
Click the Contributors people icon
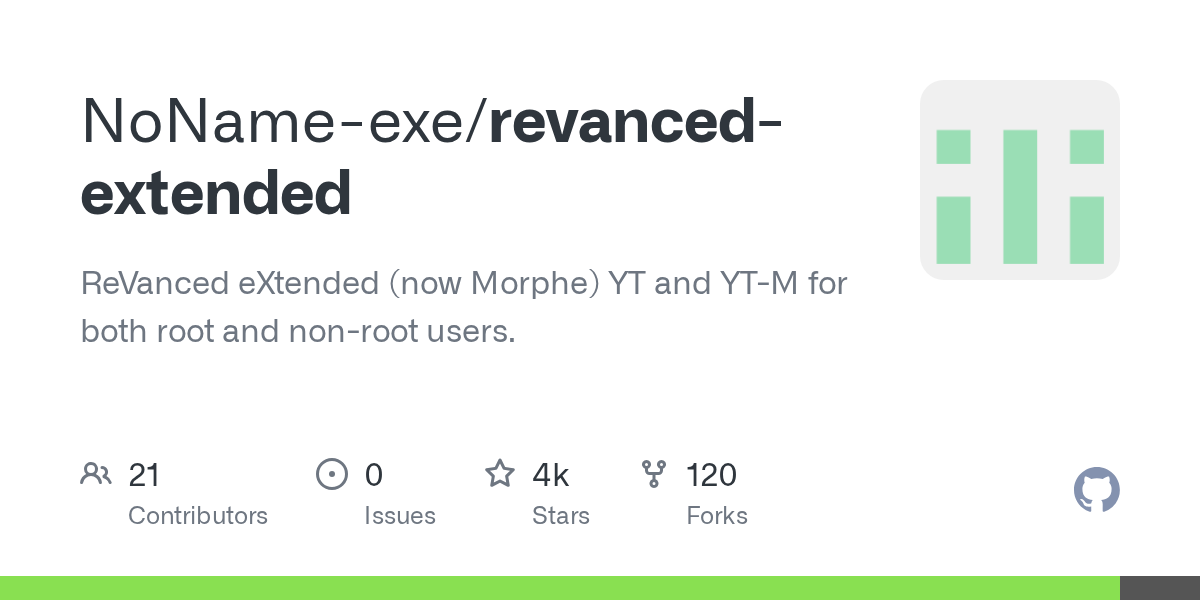point(96,473)
